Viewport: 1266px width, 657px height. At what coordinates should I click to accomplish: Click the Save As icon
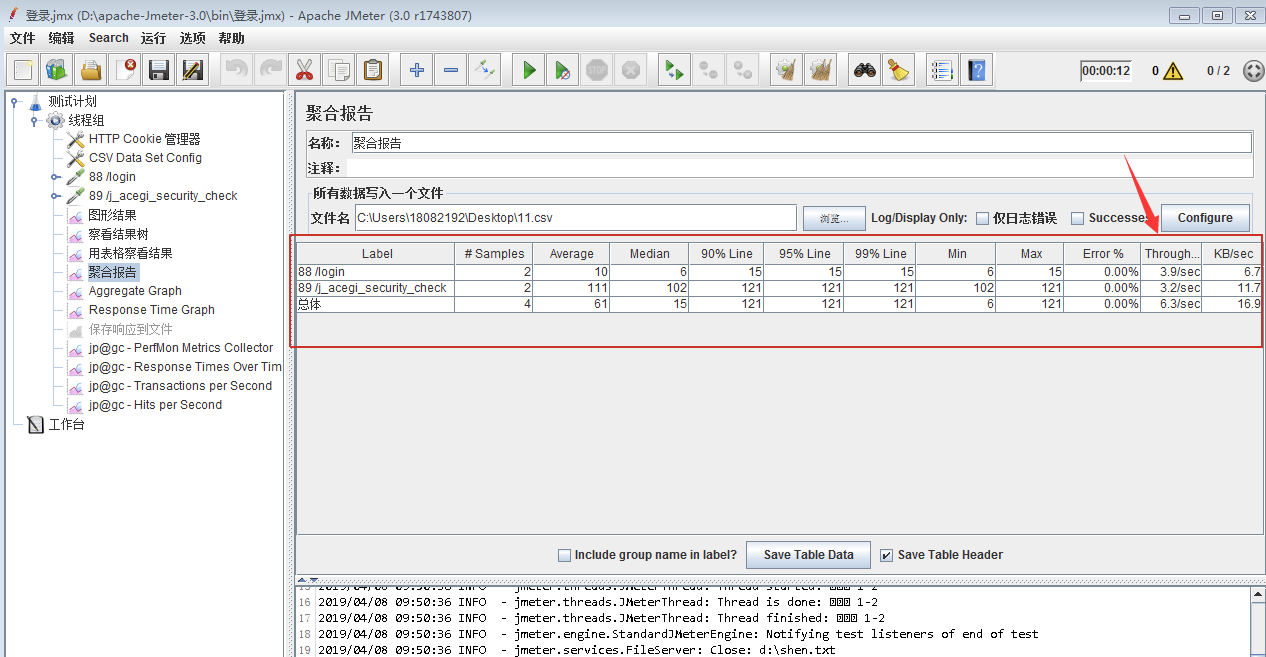193,70
